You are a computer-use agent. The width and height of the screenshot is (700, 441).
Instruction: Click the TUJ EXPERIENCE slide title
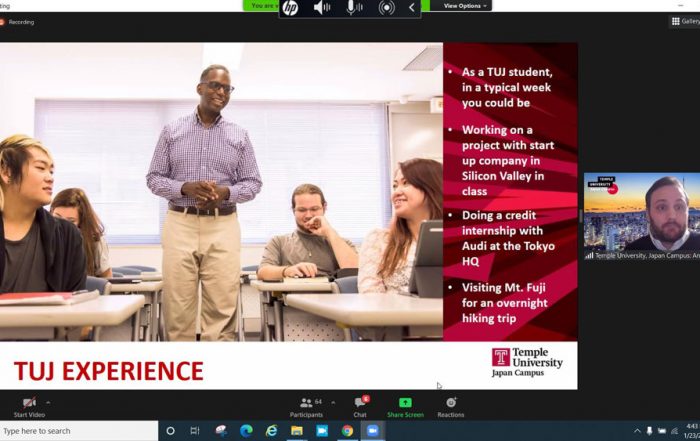[x=109, y=371]
